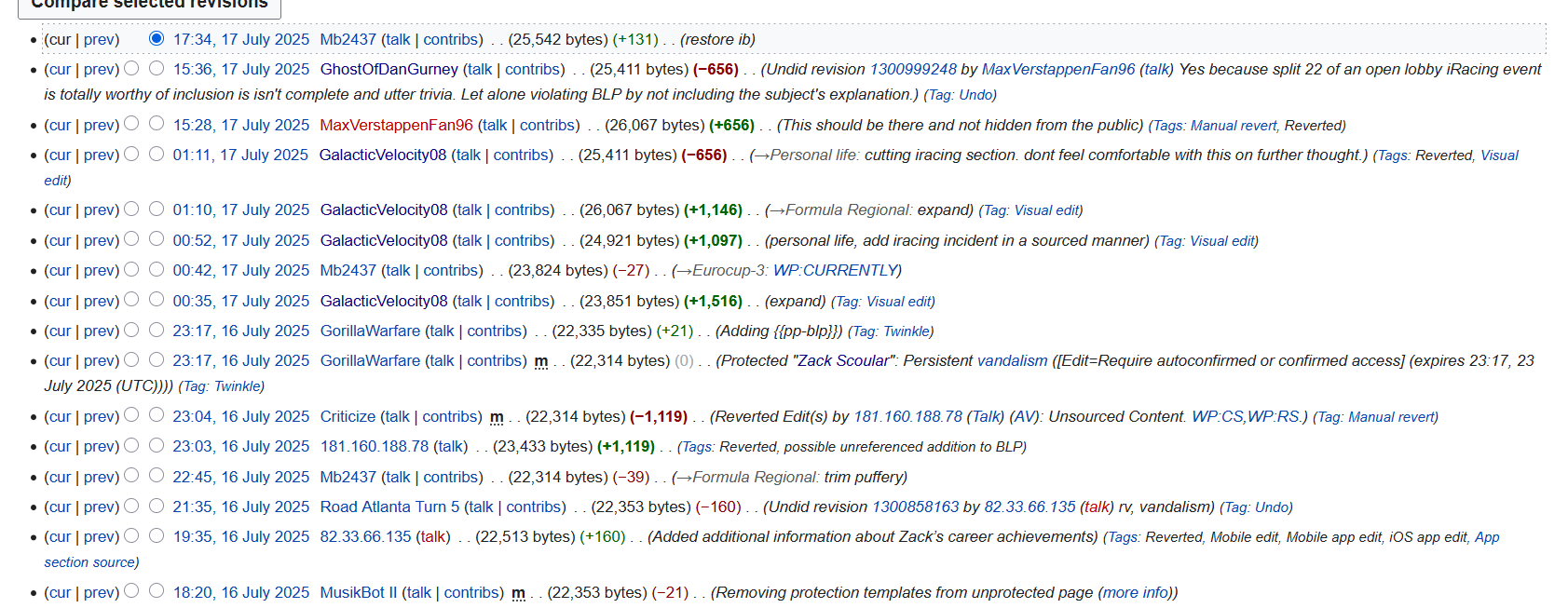Open the 00:52, 17 July 2025 revision timestamp

click(241, 240)
